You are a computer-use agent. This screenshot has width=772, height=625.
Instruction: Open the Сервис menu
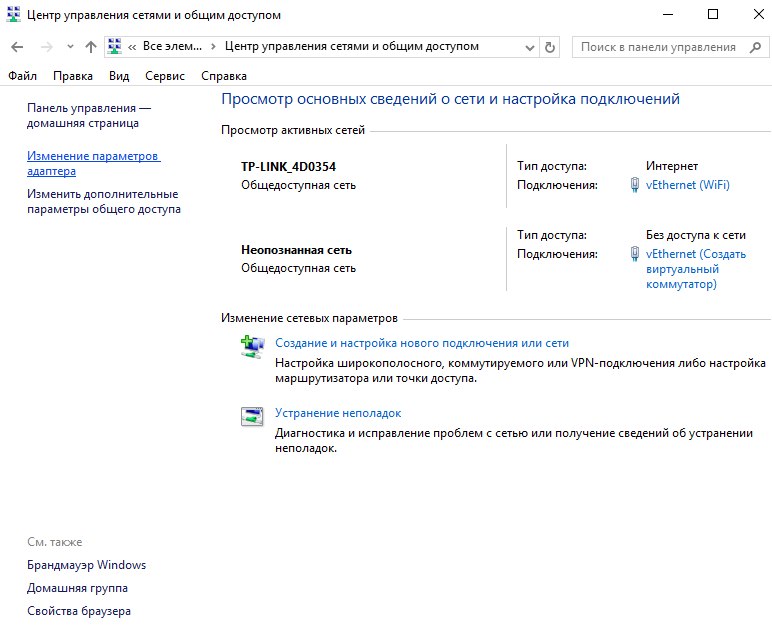click(x=164, y=76)
